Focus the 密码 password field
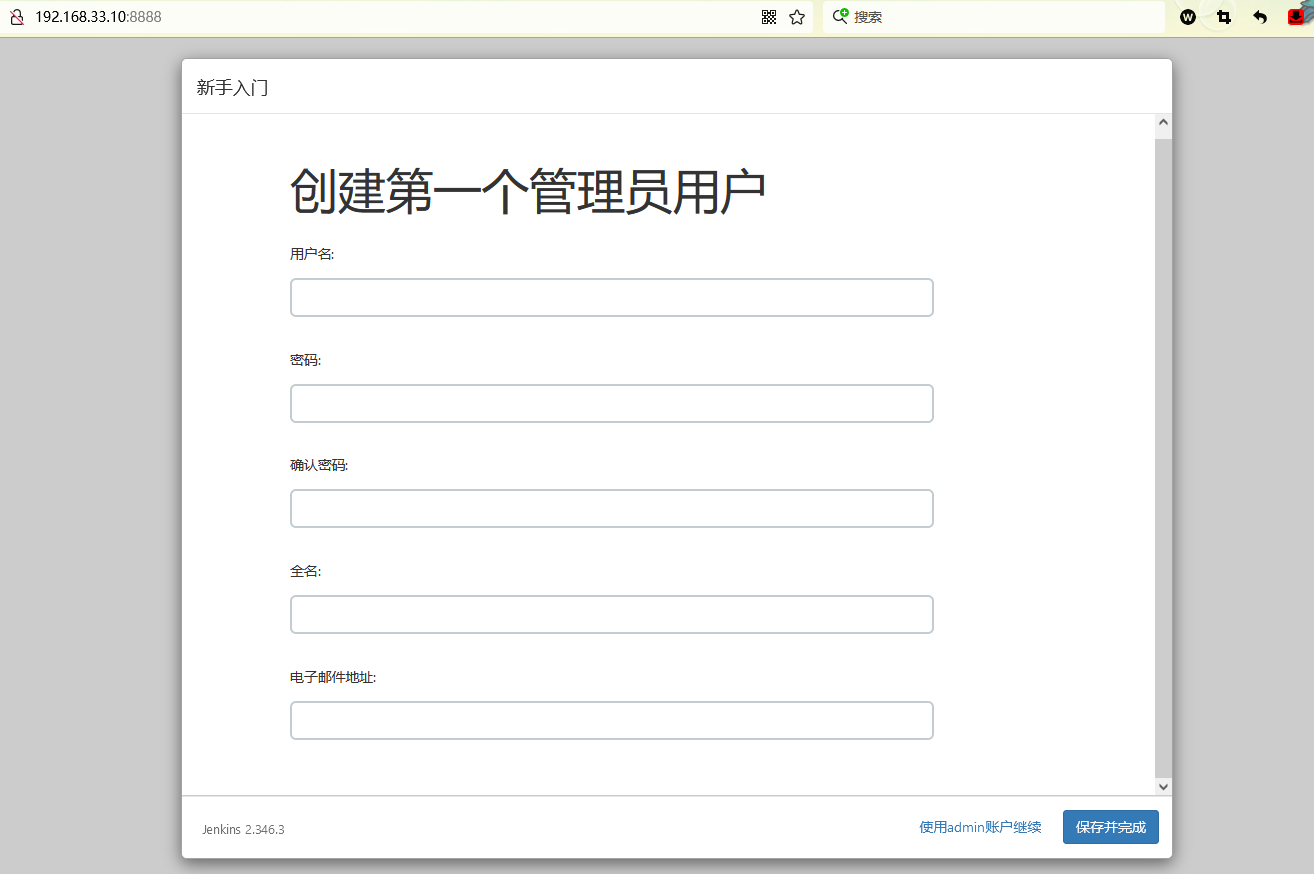 (611, 404)
